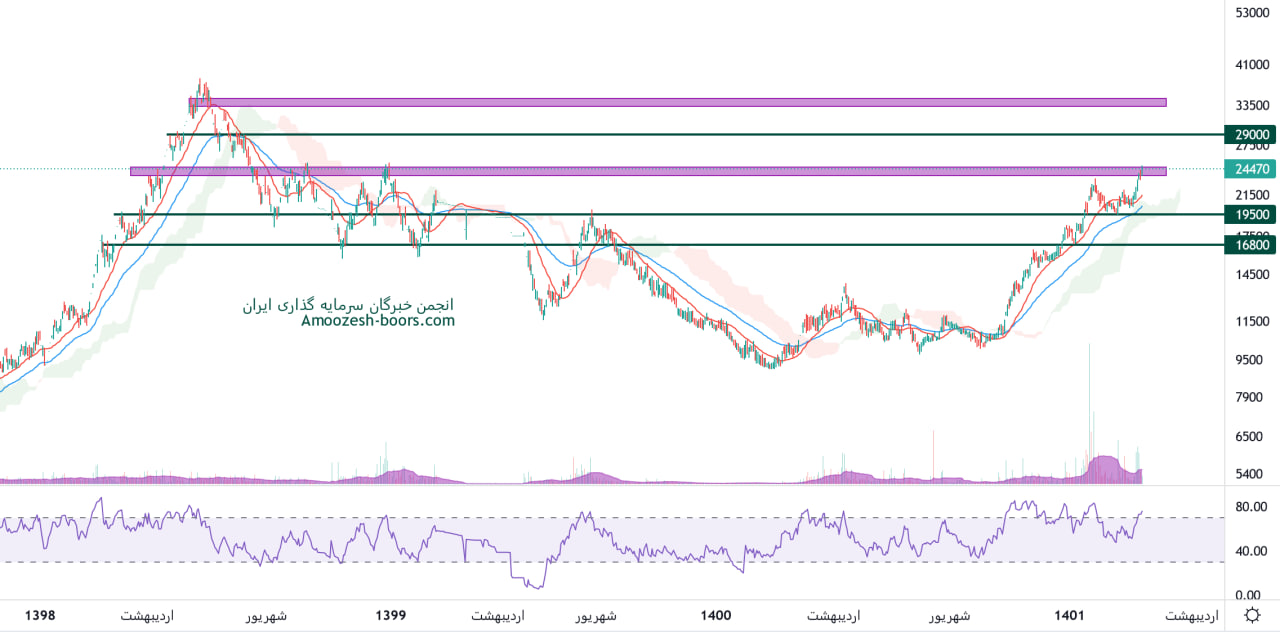Click the Persian watermark title text

[348, 304]
